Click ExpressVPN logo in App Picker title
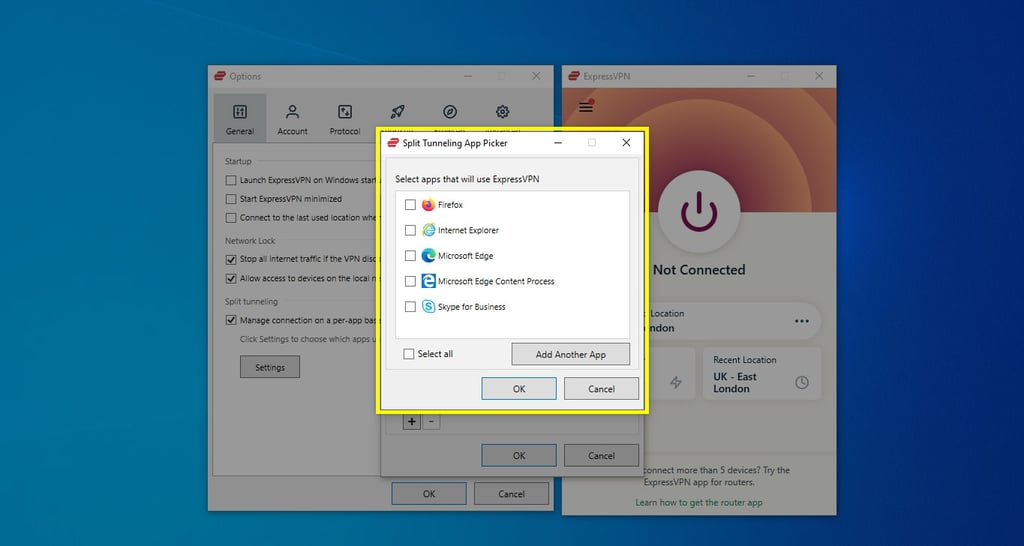The height and width of the screenshot is (546, 1024). point(393,143)
